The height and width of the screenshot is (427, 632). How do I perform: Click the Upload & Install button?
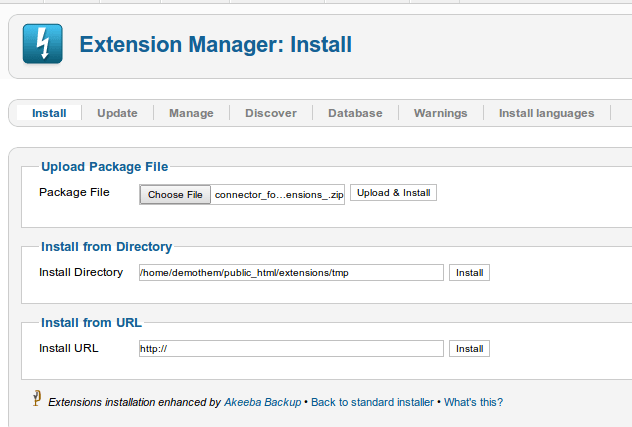click(x=393, y=193)
